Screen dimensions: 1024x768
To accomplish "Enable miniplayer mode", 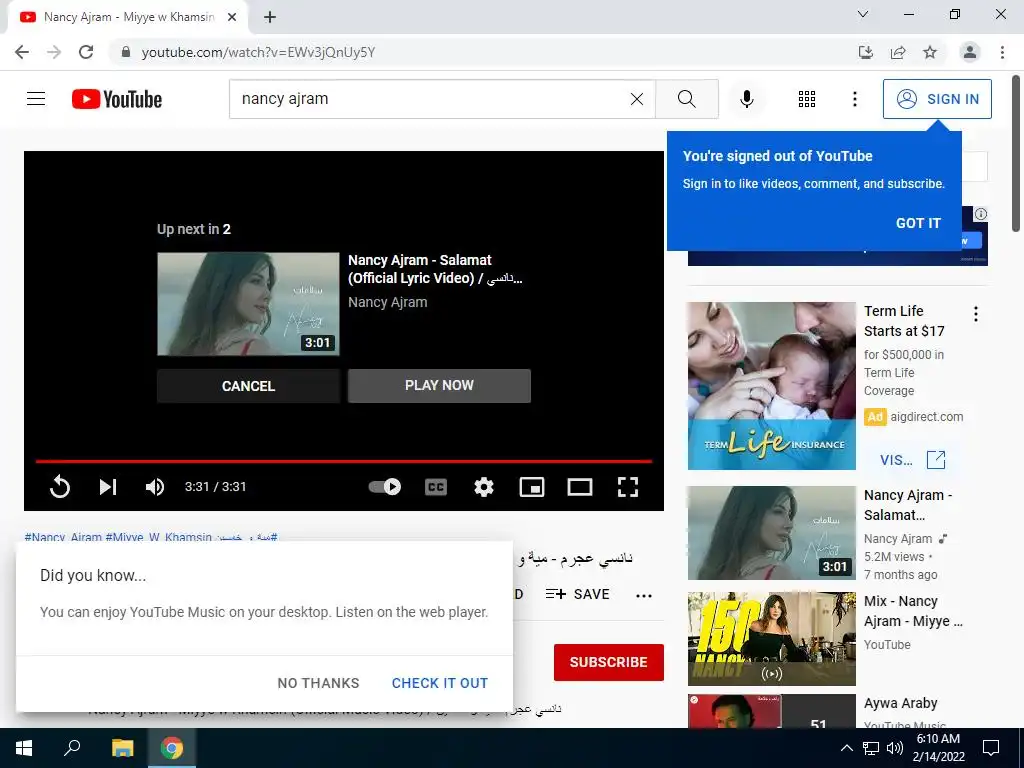I will [x=532, y=487].
